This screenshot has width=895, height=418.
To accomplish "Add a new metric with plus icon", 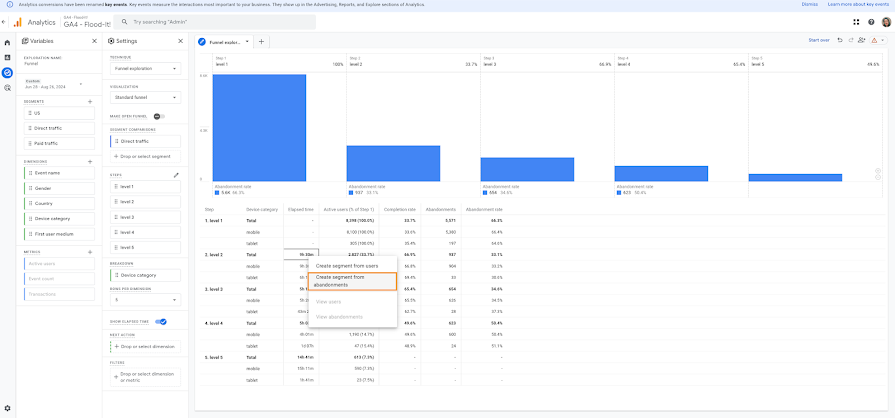I will 90,252.
